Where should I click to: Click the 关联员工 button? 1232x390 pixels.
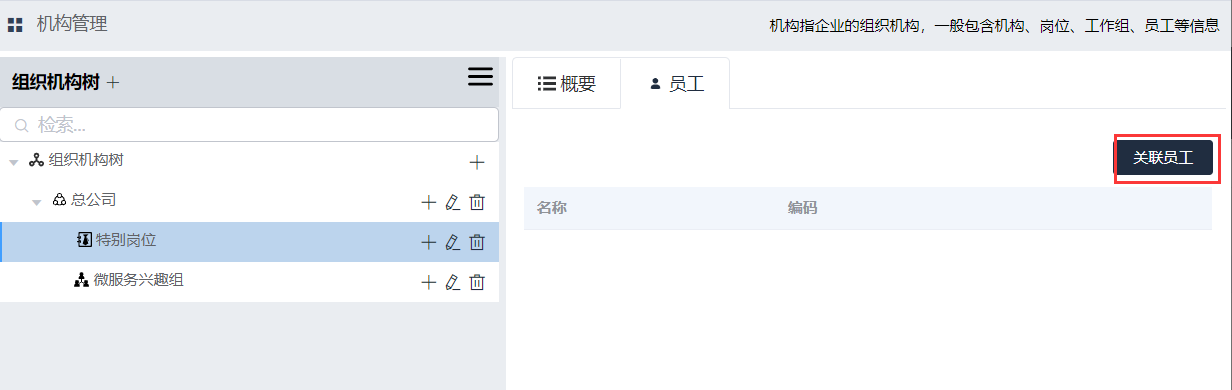[x=1164, y=158]
